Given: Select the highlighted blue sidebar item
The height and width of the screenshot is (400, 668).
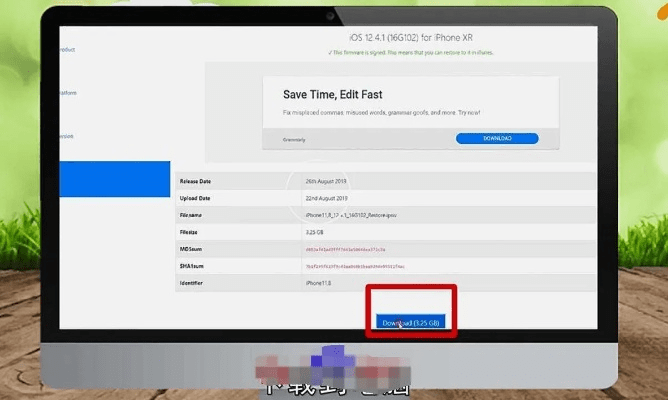Looking at the screenshot, I should click(114, 179).
